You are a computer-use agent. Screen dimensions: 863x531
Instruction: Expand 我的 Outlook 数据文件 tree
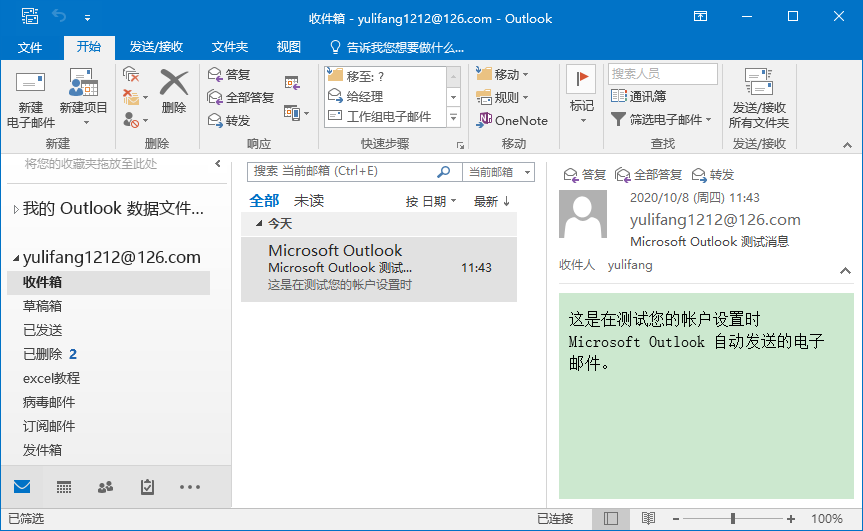[x=15, y=209]
